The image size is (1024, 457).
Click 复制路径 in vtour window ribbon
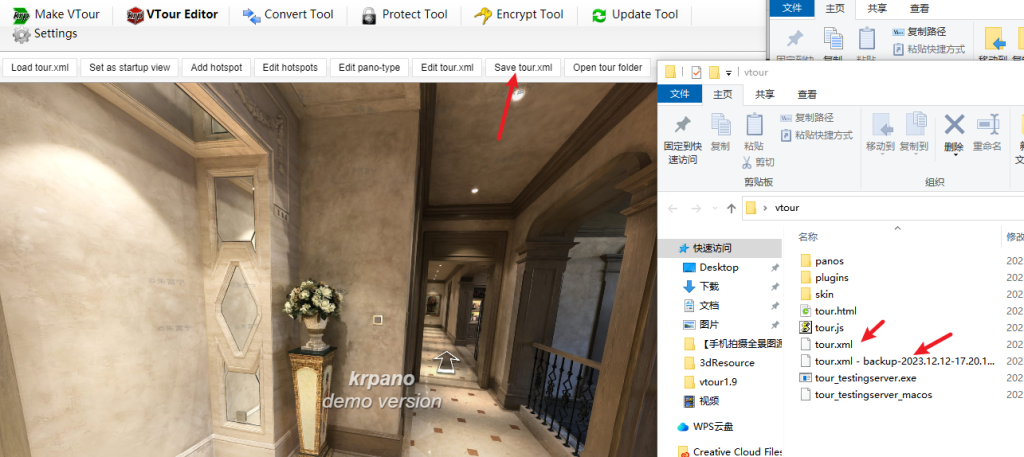pos(807,118)
